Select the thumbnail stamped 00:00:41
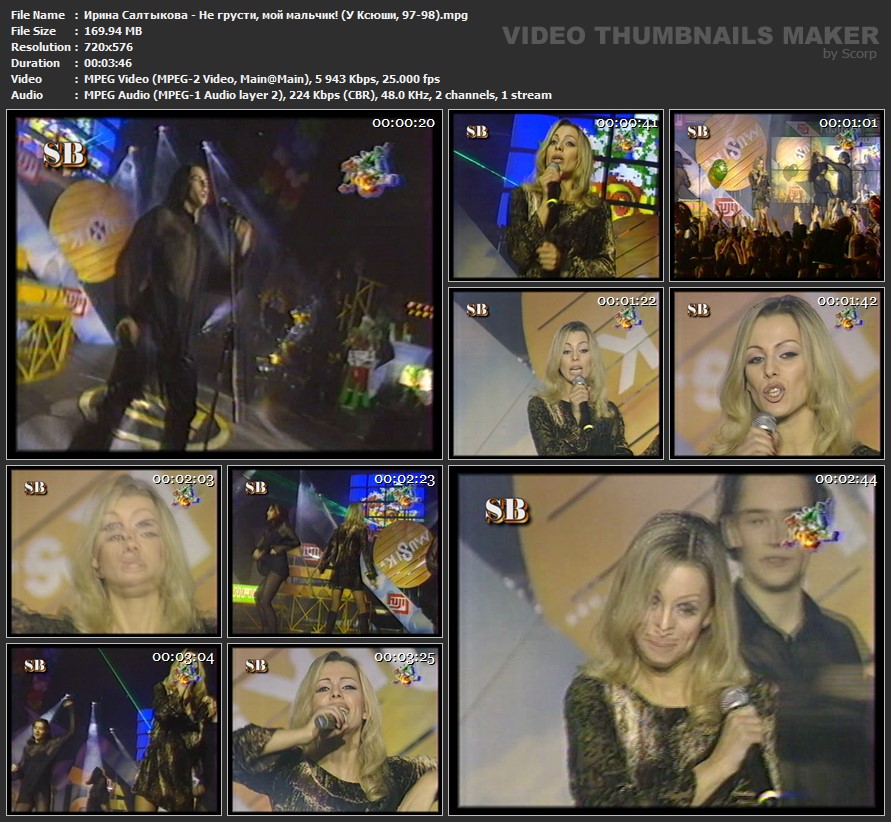 (x=555, y=196)
